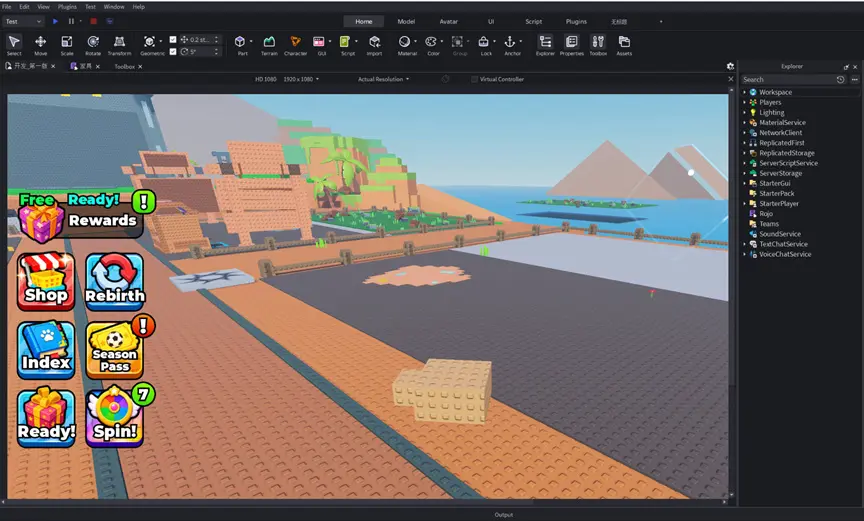Select SoundService in Explorer
This screenshot has width=864, height=521.
point(780,234)
